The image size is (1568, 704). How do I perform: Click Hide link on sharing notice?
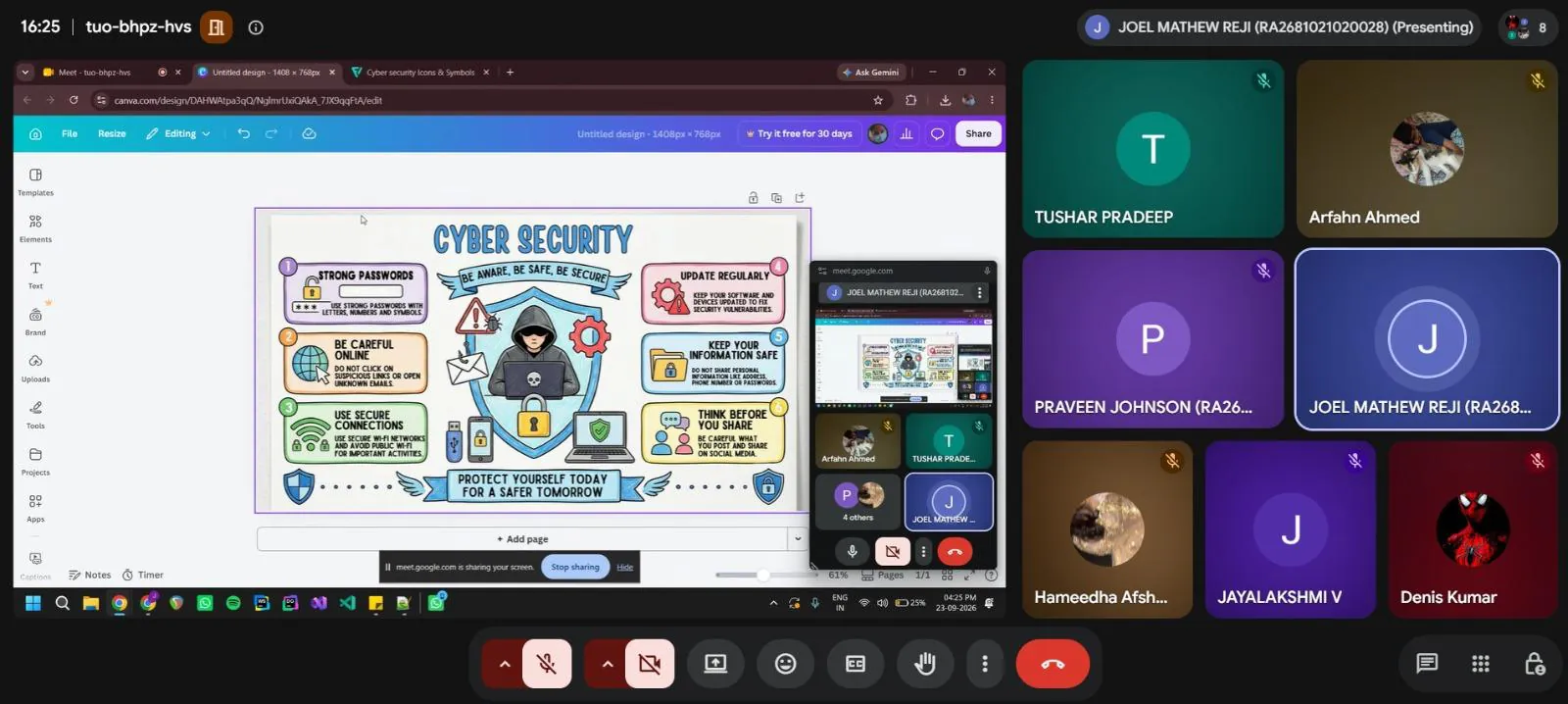point(624,567)
